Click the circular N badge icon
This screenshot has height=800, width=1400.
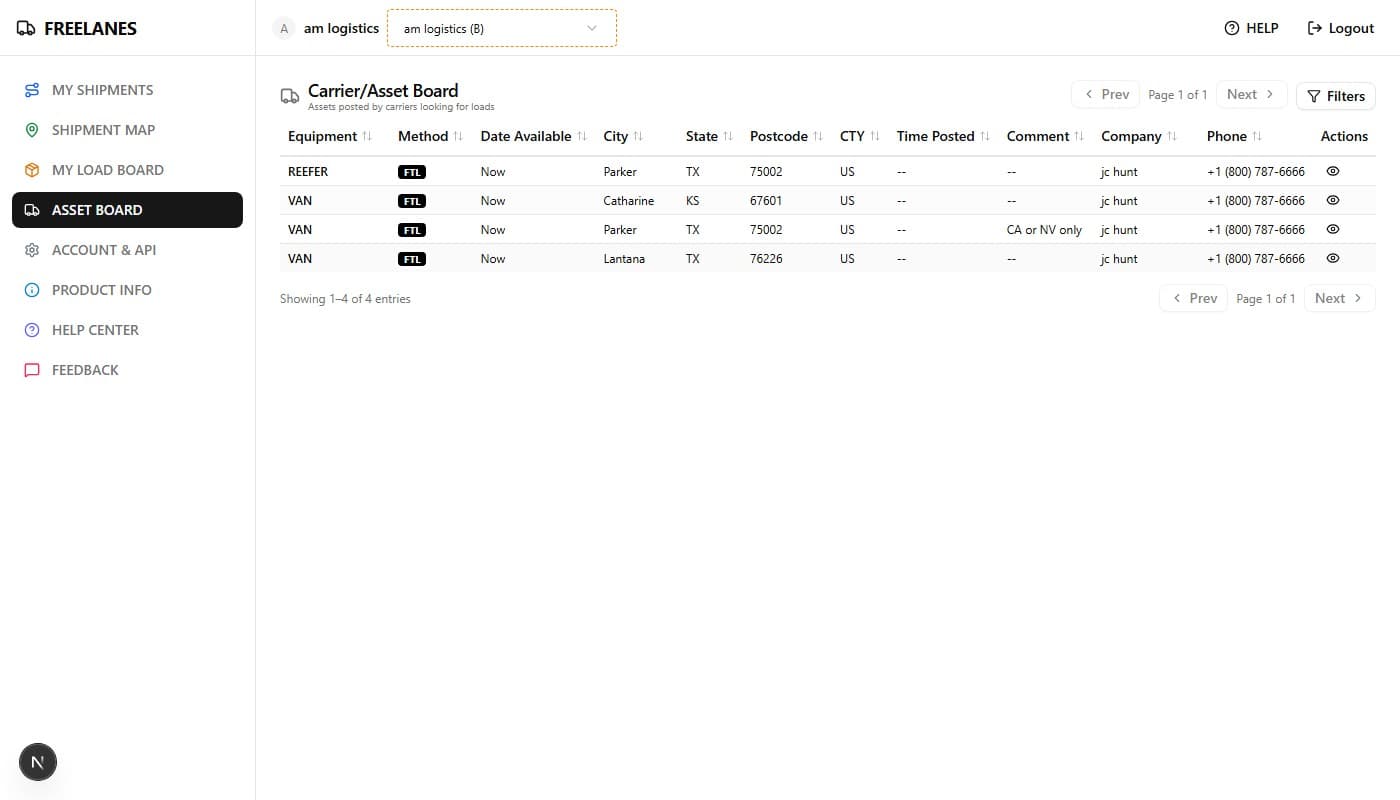click(38, 762)
